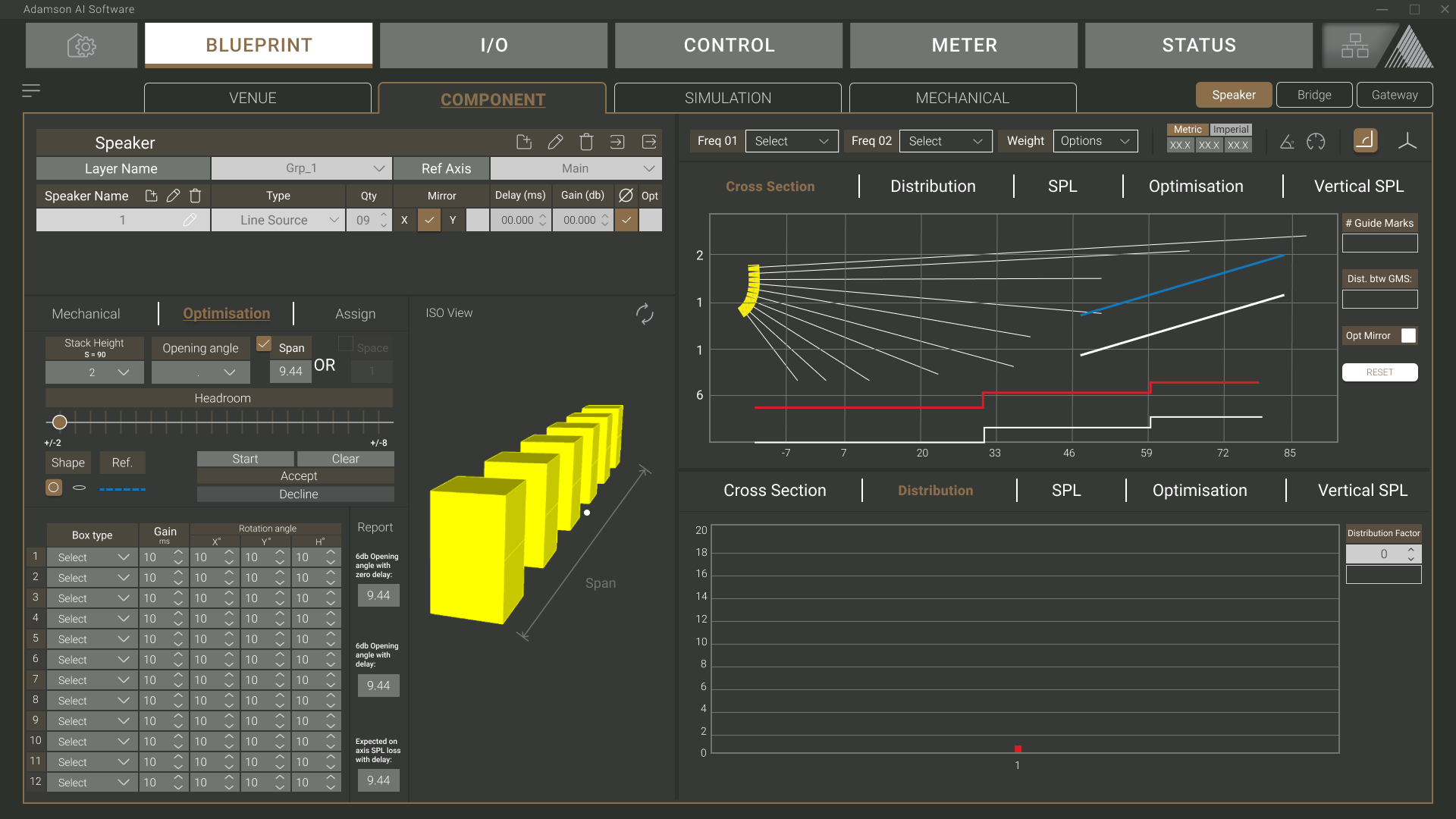1456x819 pixels.
Task: Expand the Freq 01 Select dropdown
Action: (x=792, y=141)
